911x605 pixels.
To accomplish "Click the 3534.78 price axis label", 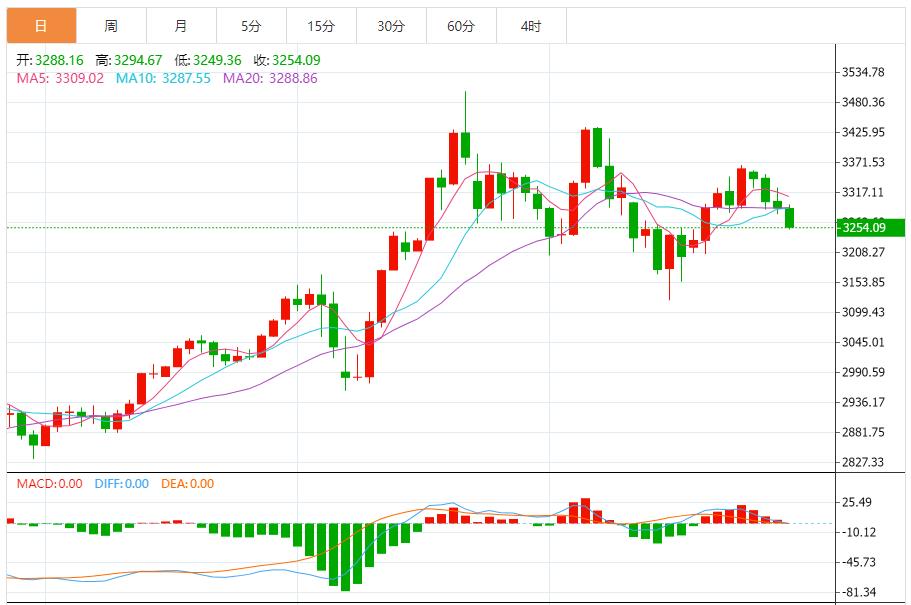I will 863,72.
